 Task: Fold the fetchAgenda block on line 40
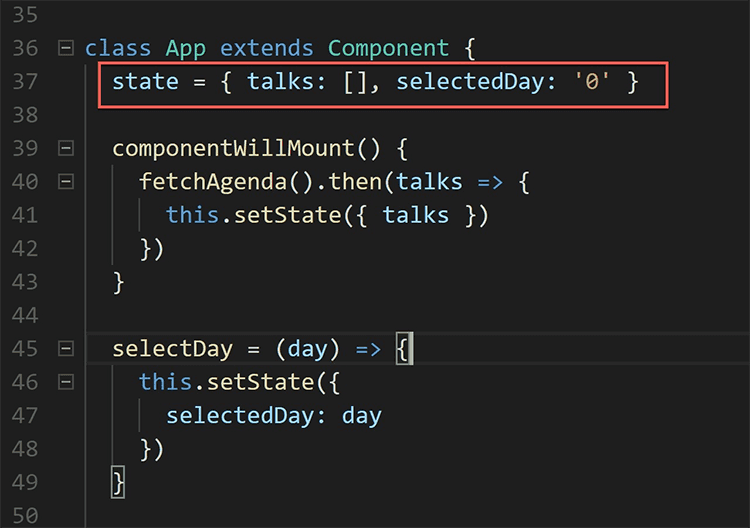(66, 182)
